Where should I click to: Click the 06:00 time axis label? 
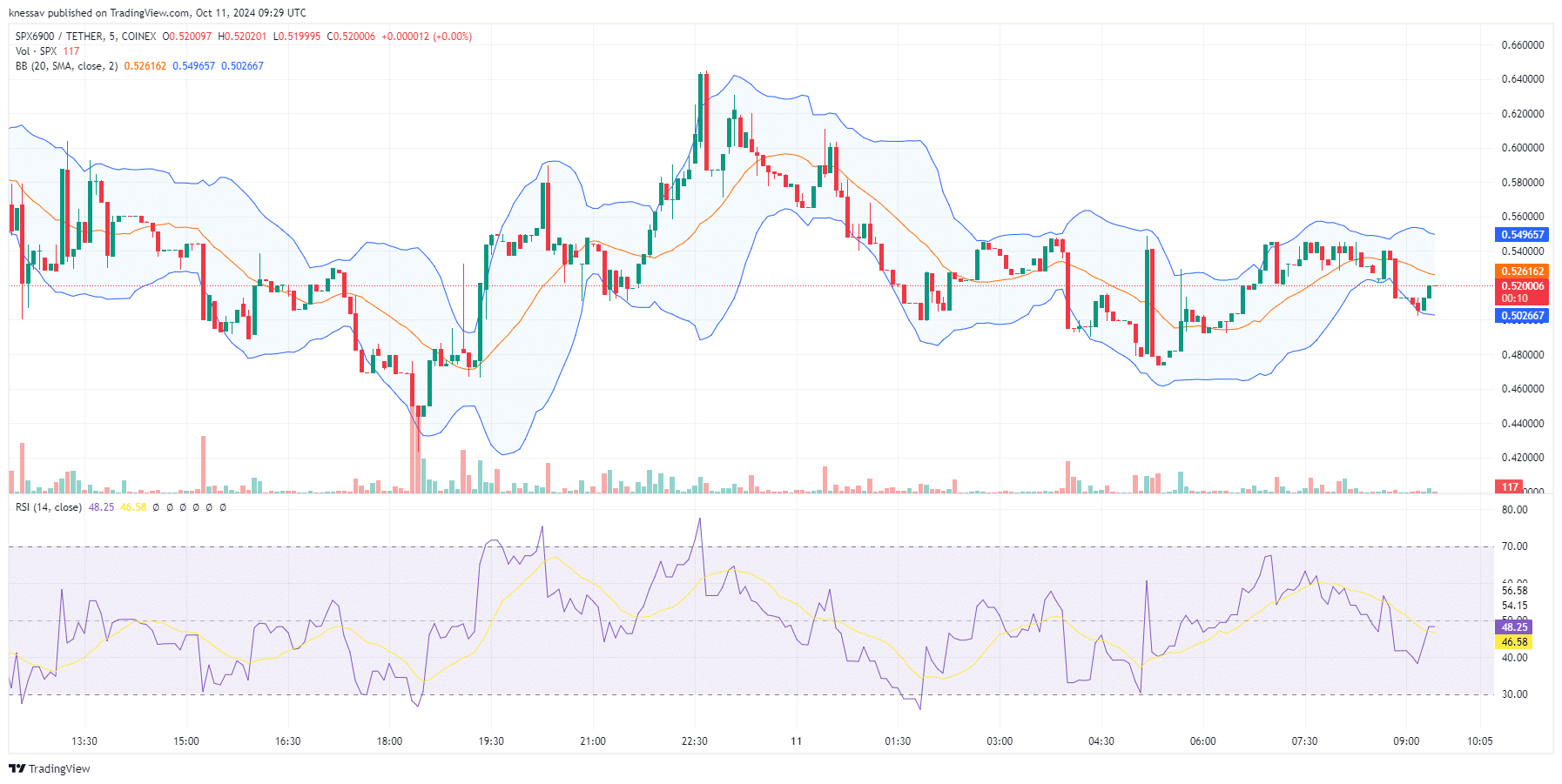tap(1203, 741)
